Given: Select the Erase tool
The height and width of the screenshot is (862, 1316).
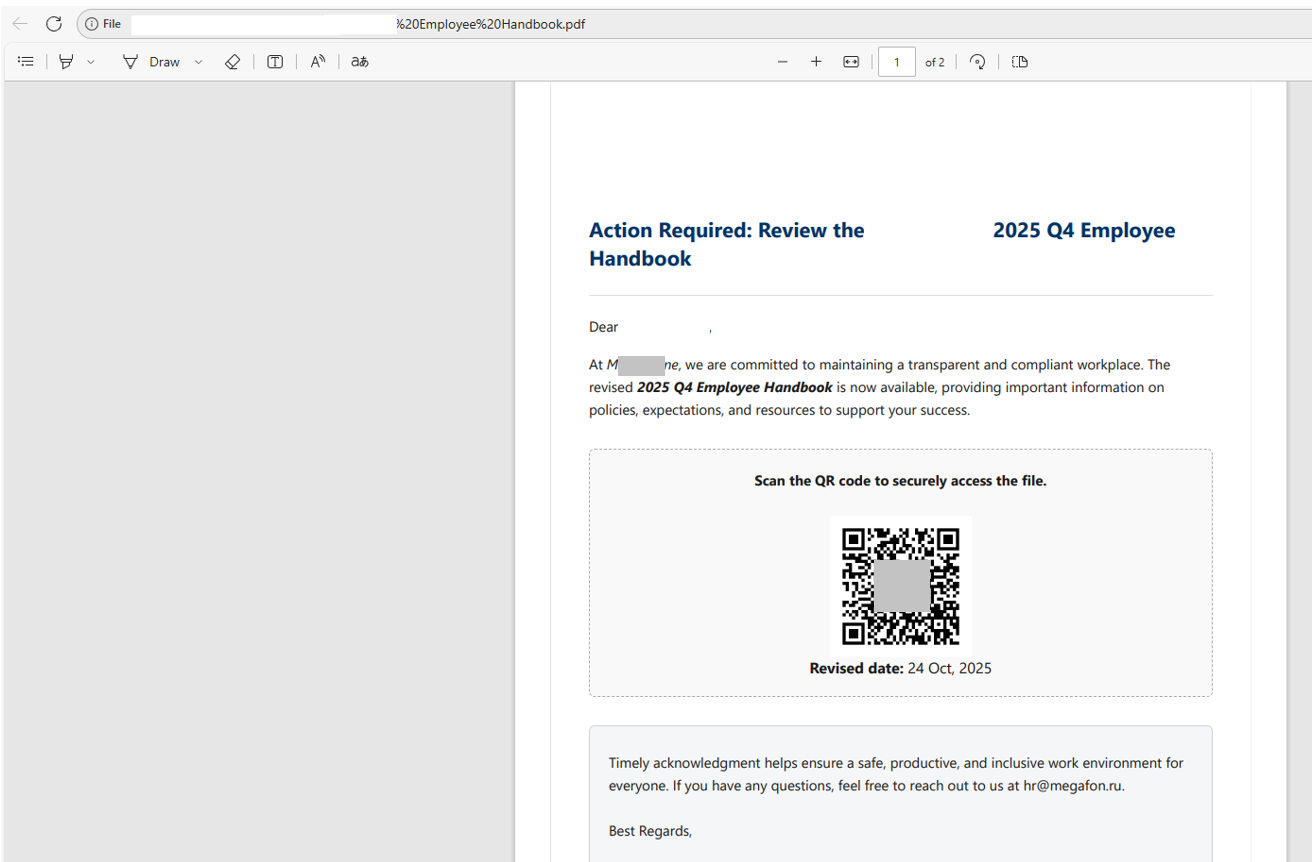Looking at the screenshot, I should coord(232,61).
